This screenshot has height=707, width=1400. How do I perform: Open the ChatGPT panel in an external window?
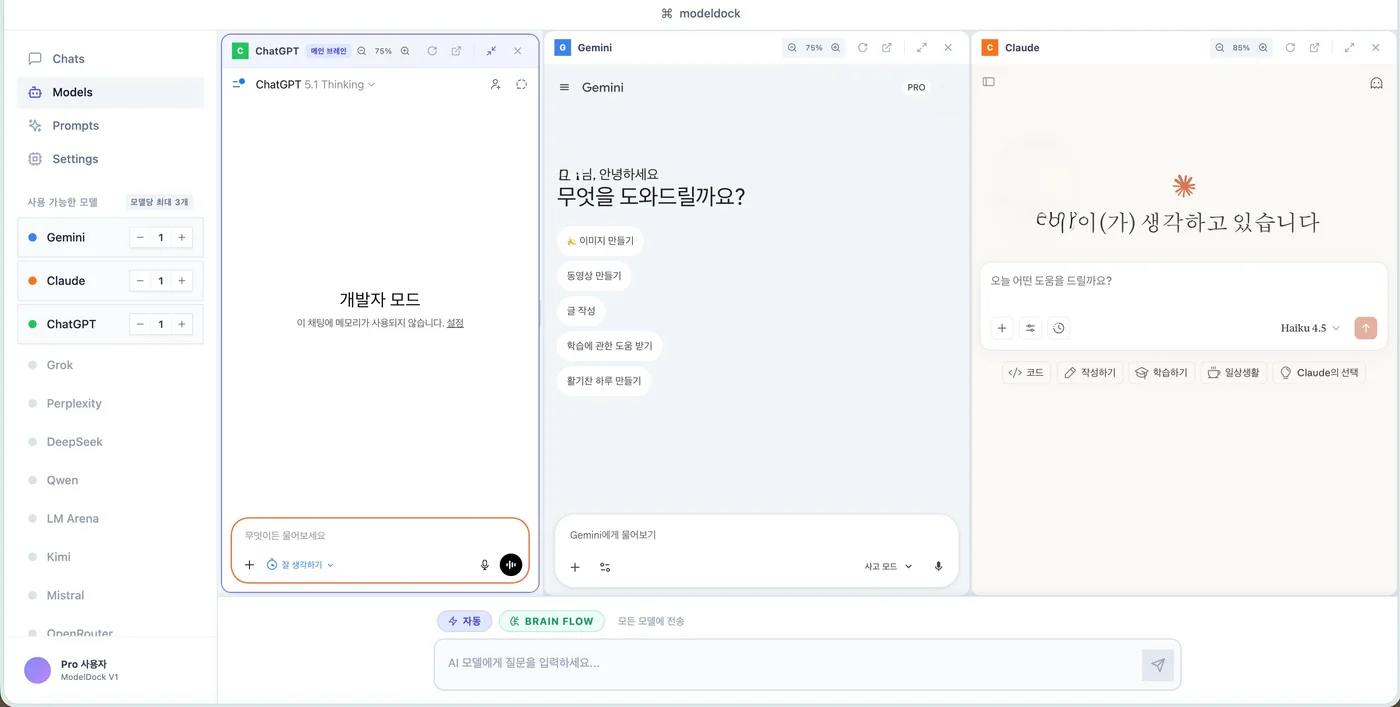pos(456,51)
